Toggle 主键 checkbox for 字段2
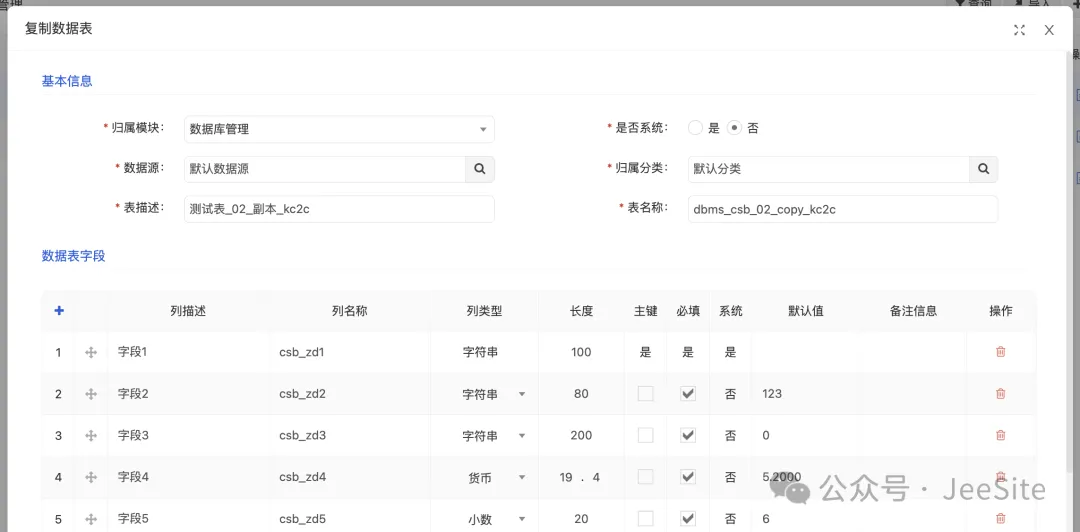 (x=645, y=393)
